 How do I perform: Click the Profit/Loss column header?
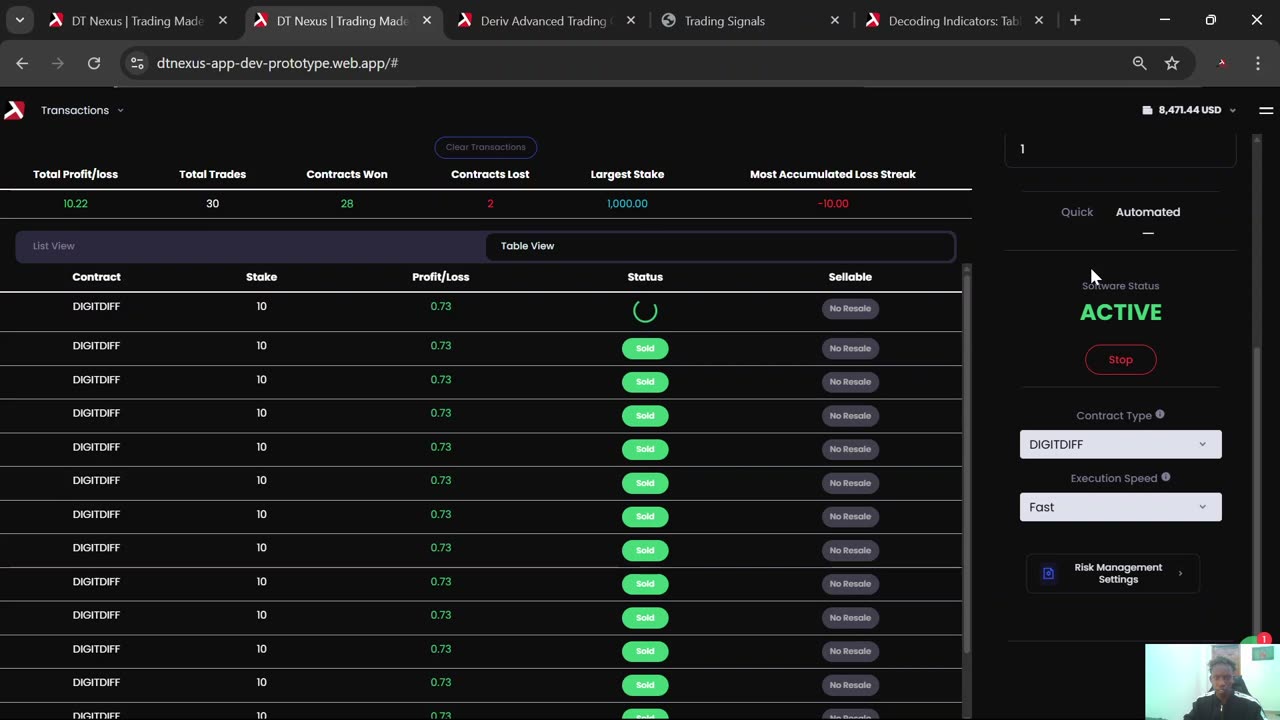coord(441,277)
